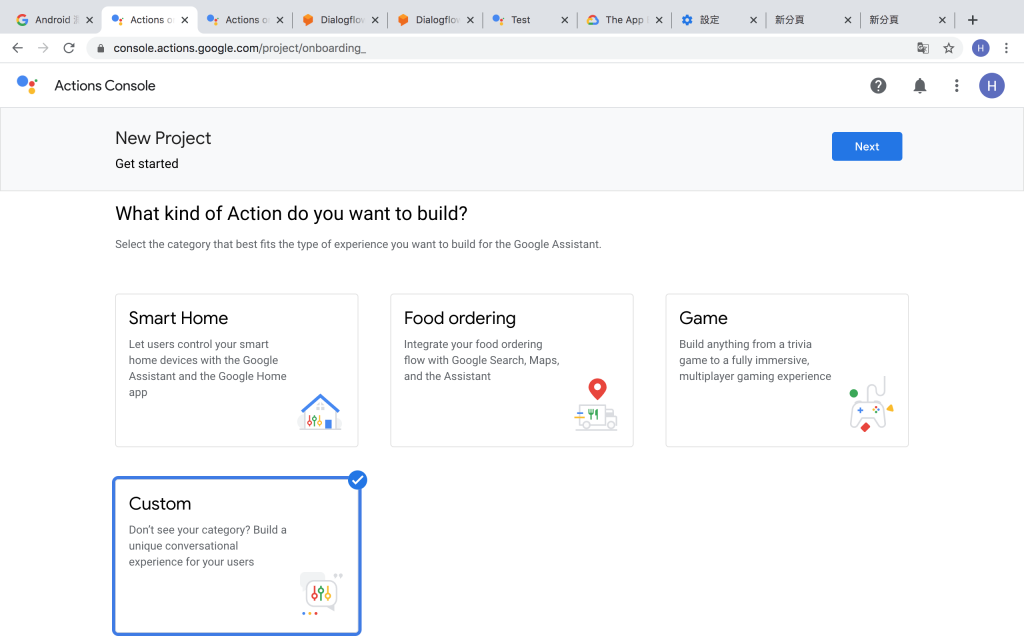The height and width of the screenshot is (640, 1024).
Task: Click Food ordering description text
Action: pyautogui.click(x=481, y=360)
